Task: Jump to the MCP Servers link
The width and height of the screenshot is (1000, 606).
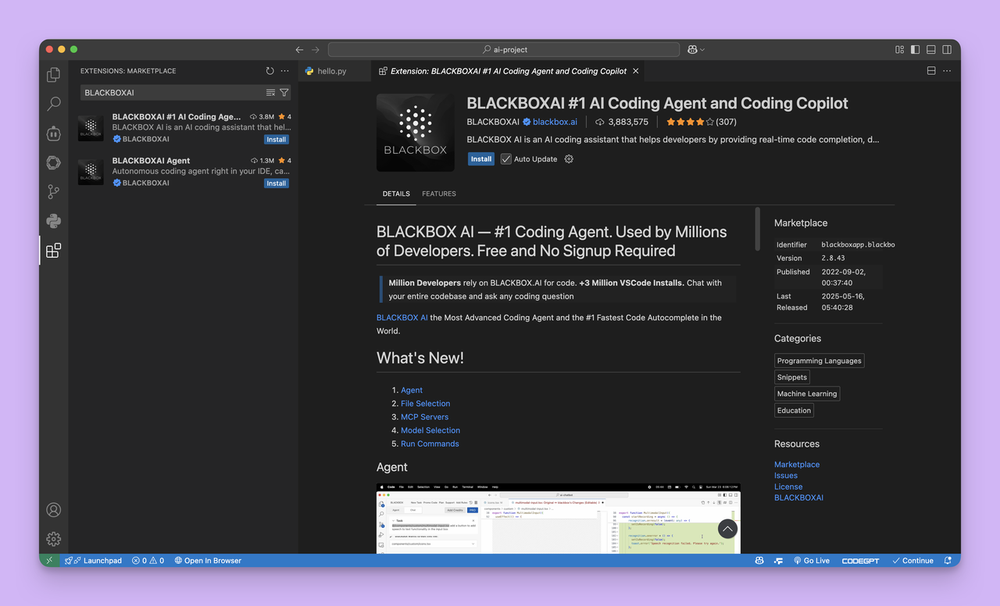Action: coord(424,417)
